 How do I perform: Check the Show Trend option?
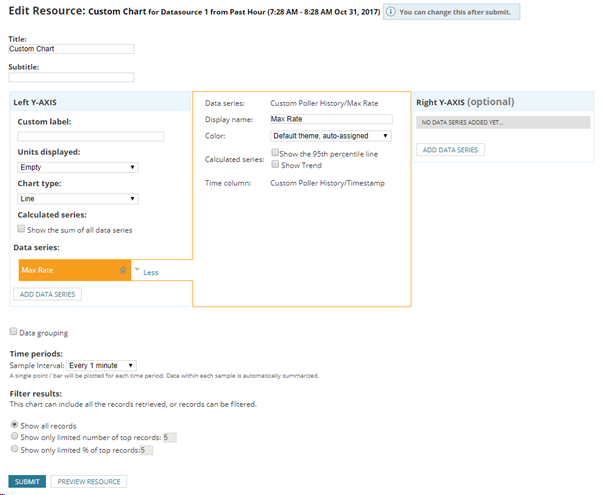point(275,164)
